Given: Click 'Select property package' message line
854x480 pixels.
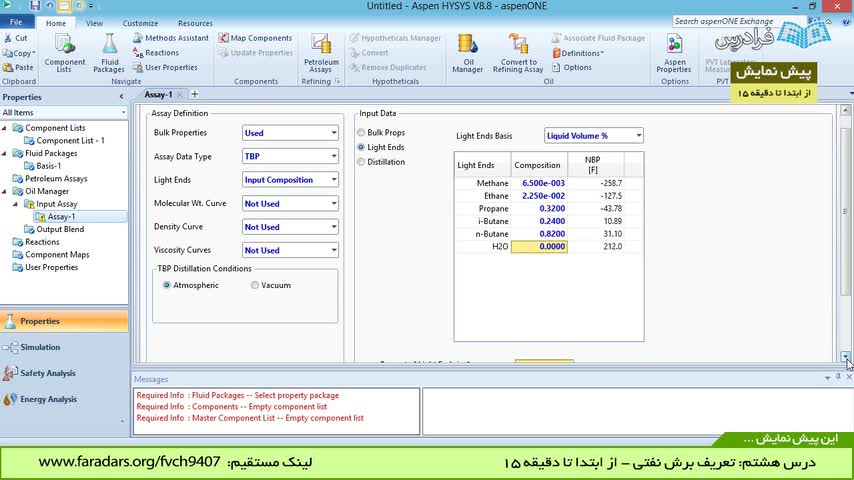Looking at the screenshot, I should pyautogui.click(x=237, y=396).
